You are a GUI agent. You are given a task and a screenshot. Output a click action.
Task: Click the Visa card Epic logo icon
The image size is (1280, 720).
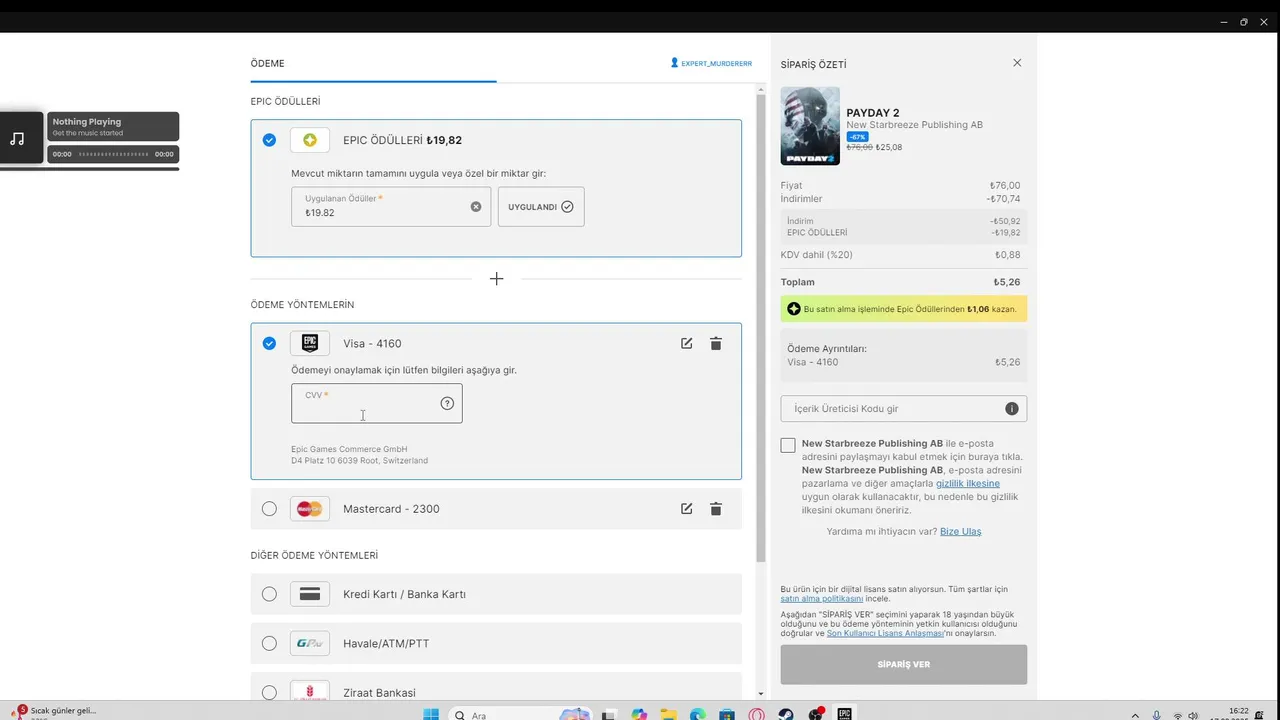point(310,343)
